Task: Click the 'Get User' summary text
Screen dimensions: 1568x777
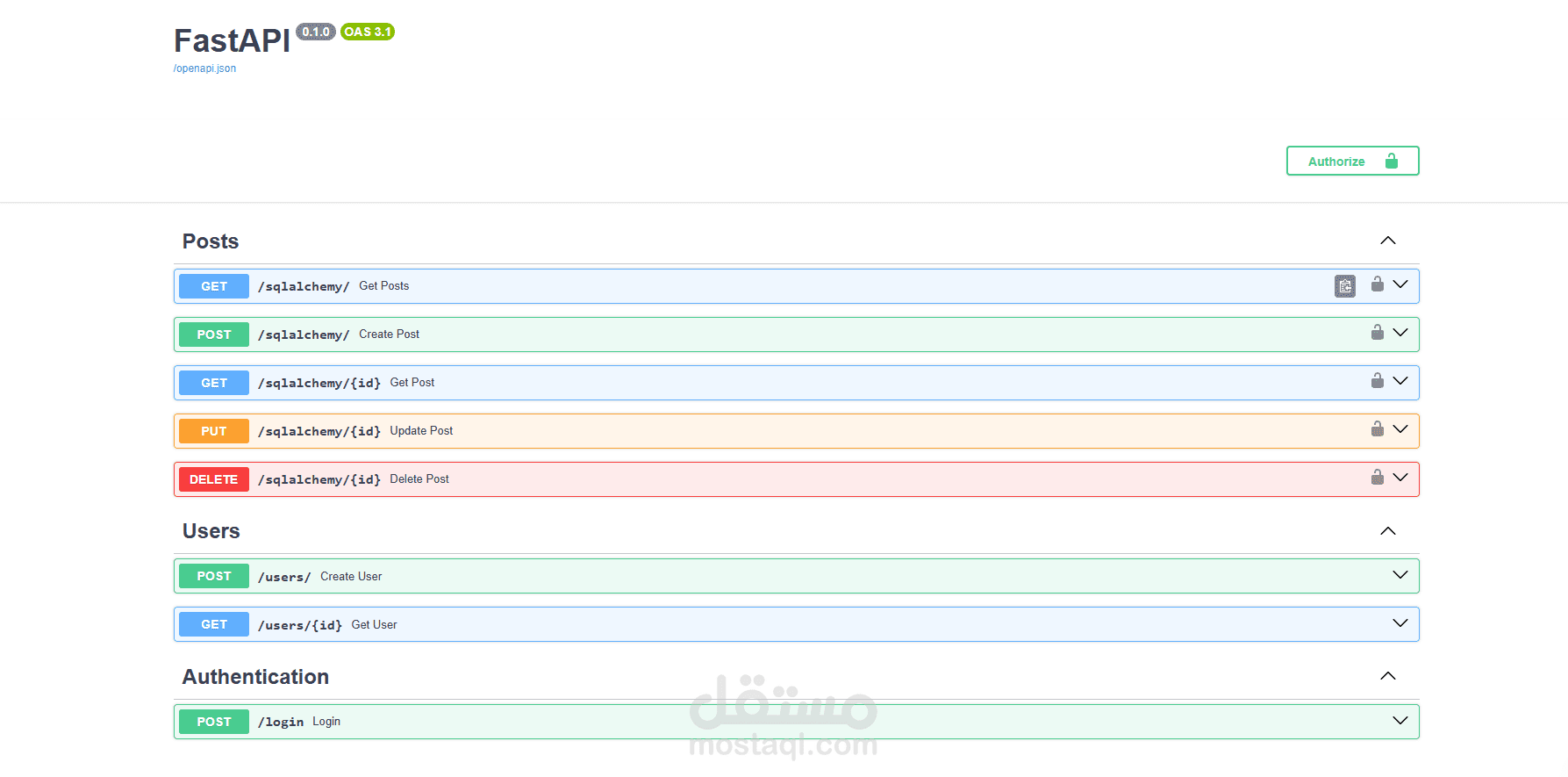Action: click(x=375, y=625)
